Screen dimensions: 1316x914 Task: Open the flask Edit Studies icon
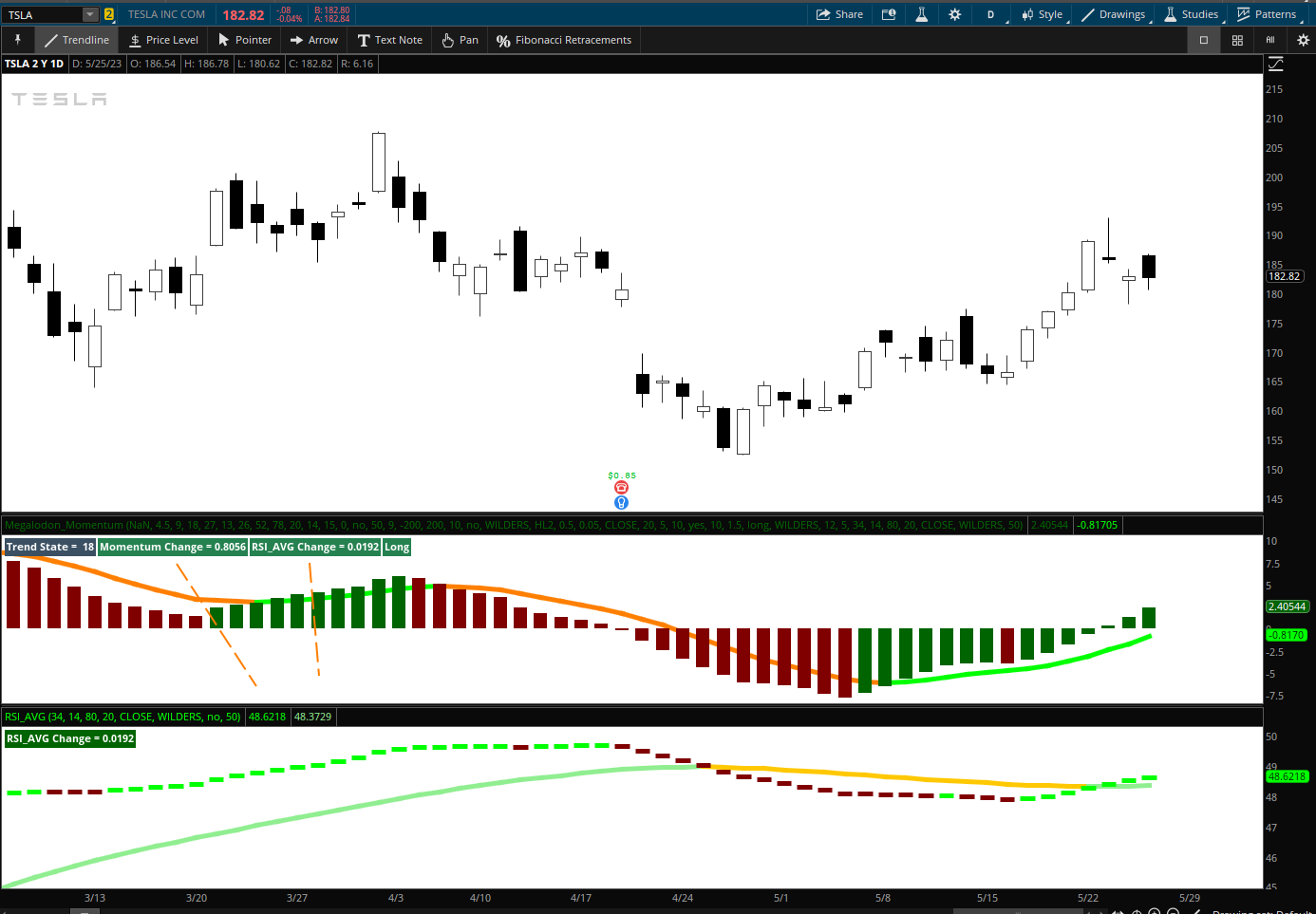click(921, 14)
